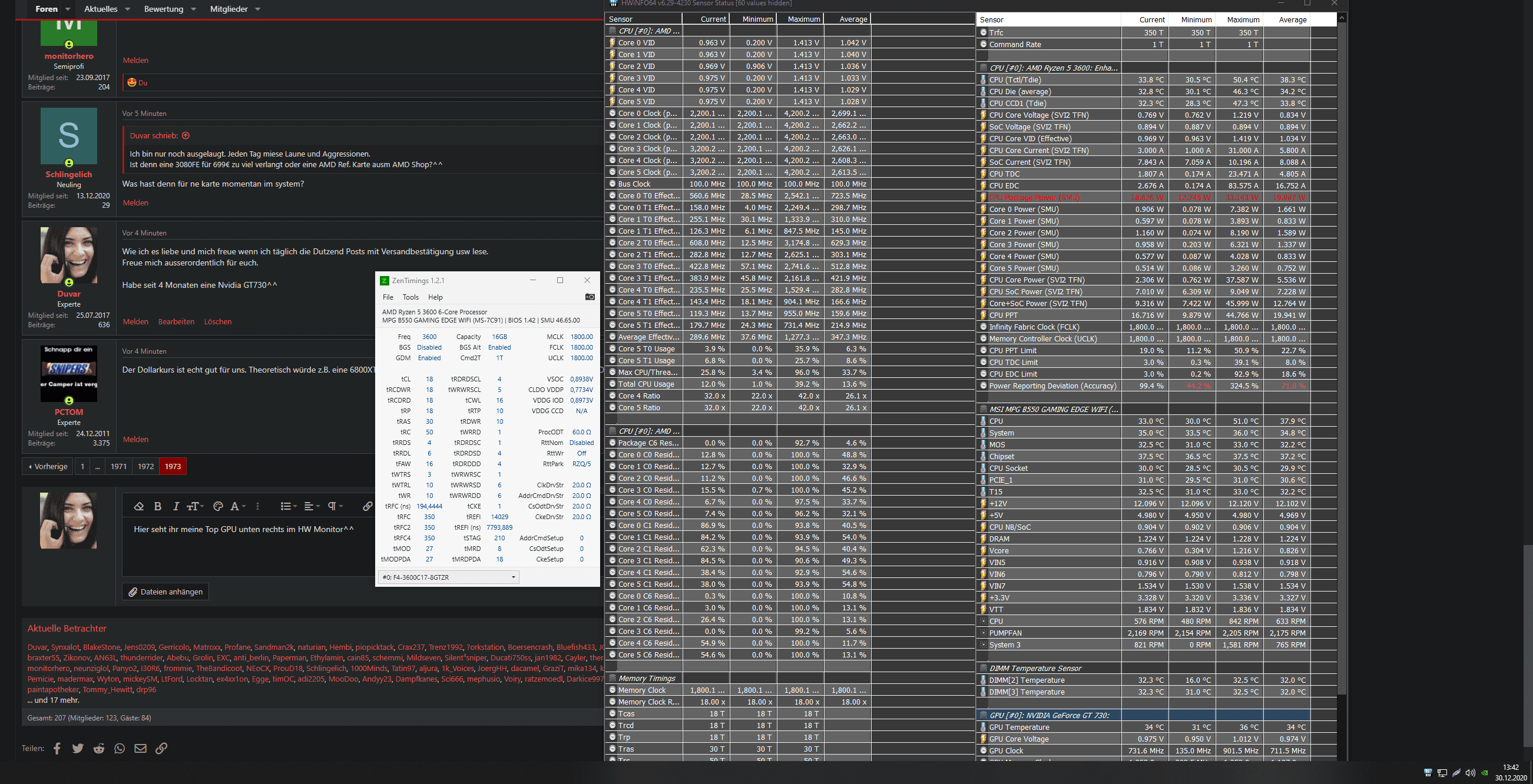Image resolution: width=1533 pixels, height=784 pixels.
Task: Expand the Foren navigation dropdown arrow
Action: (x=67, y=9)
